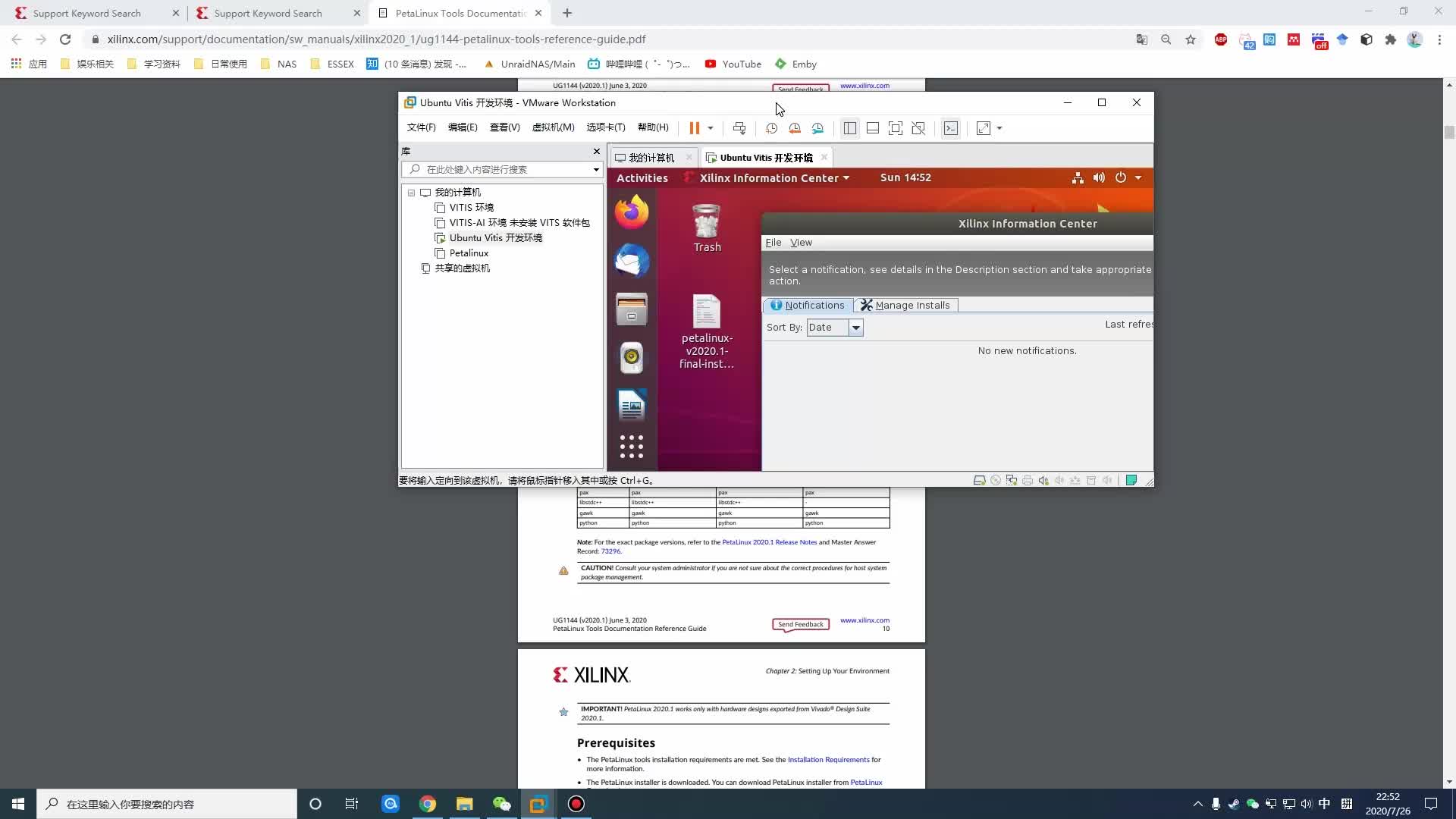Screen dimensions: 1456x819
Task: Open the 查看(V) menu in VMware
Action: (x=504, y=127)
